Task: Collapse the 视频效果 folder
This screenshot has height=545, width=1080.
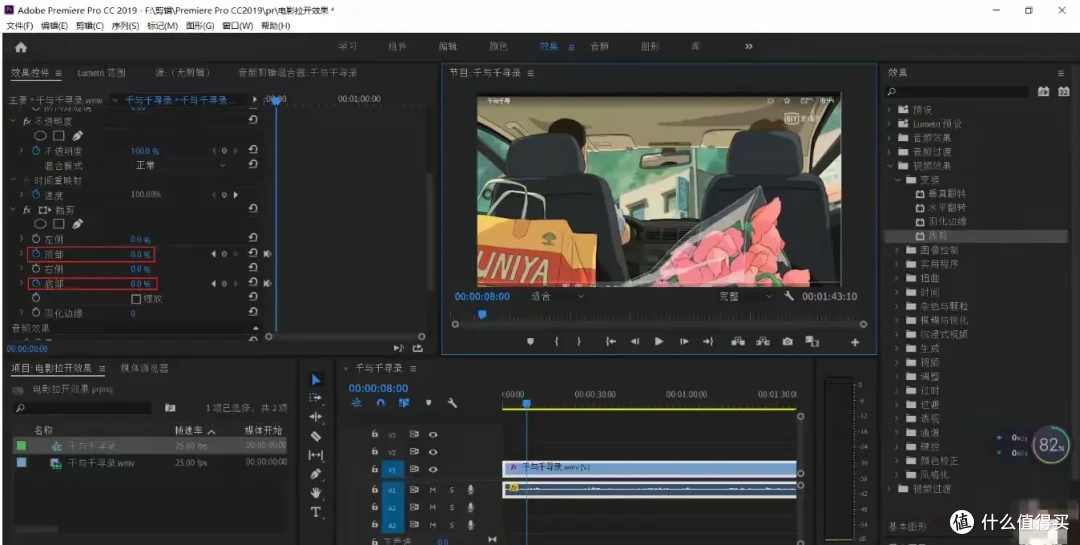Action: coord(889,166)
